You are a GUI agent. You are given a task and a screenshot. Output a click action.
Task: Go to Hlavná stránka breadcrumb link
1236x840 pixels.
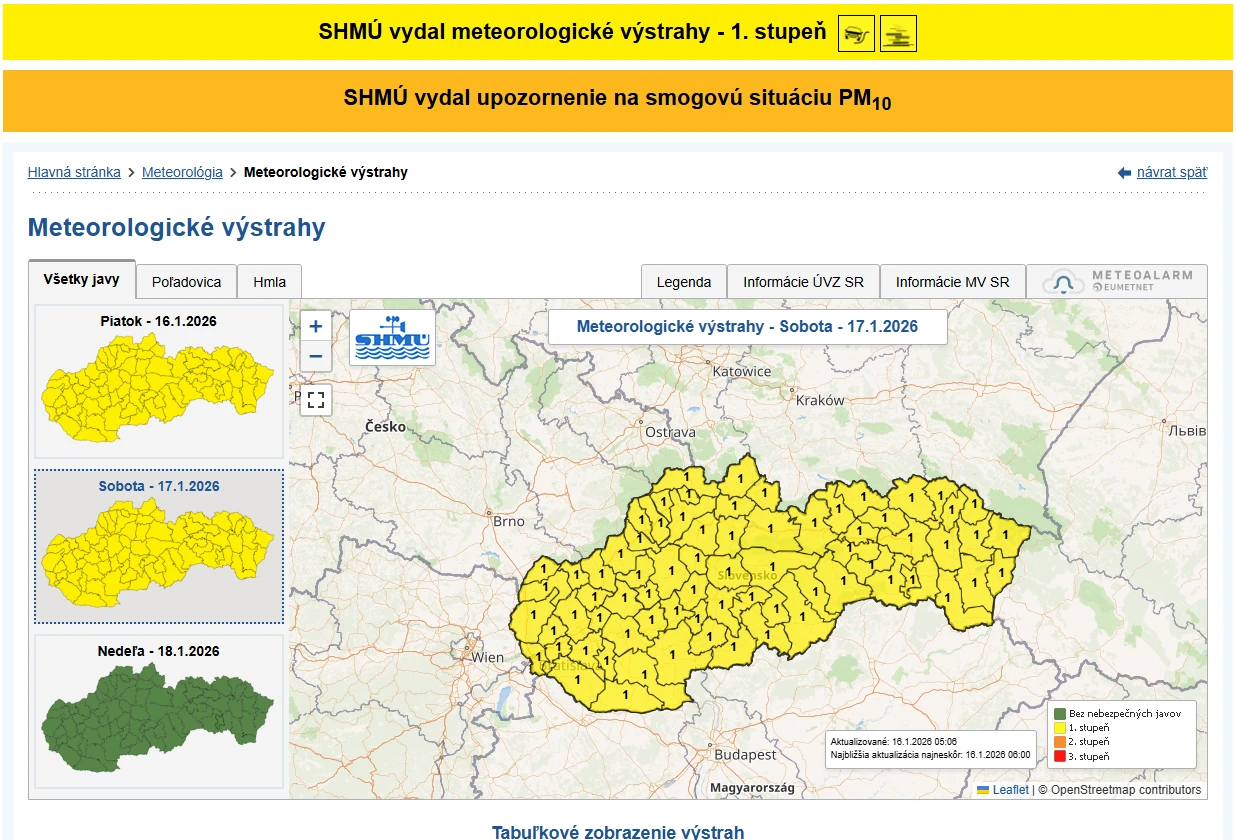click(x=74, y=172)
